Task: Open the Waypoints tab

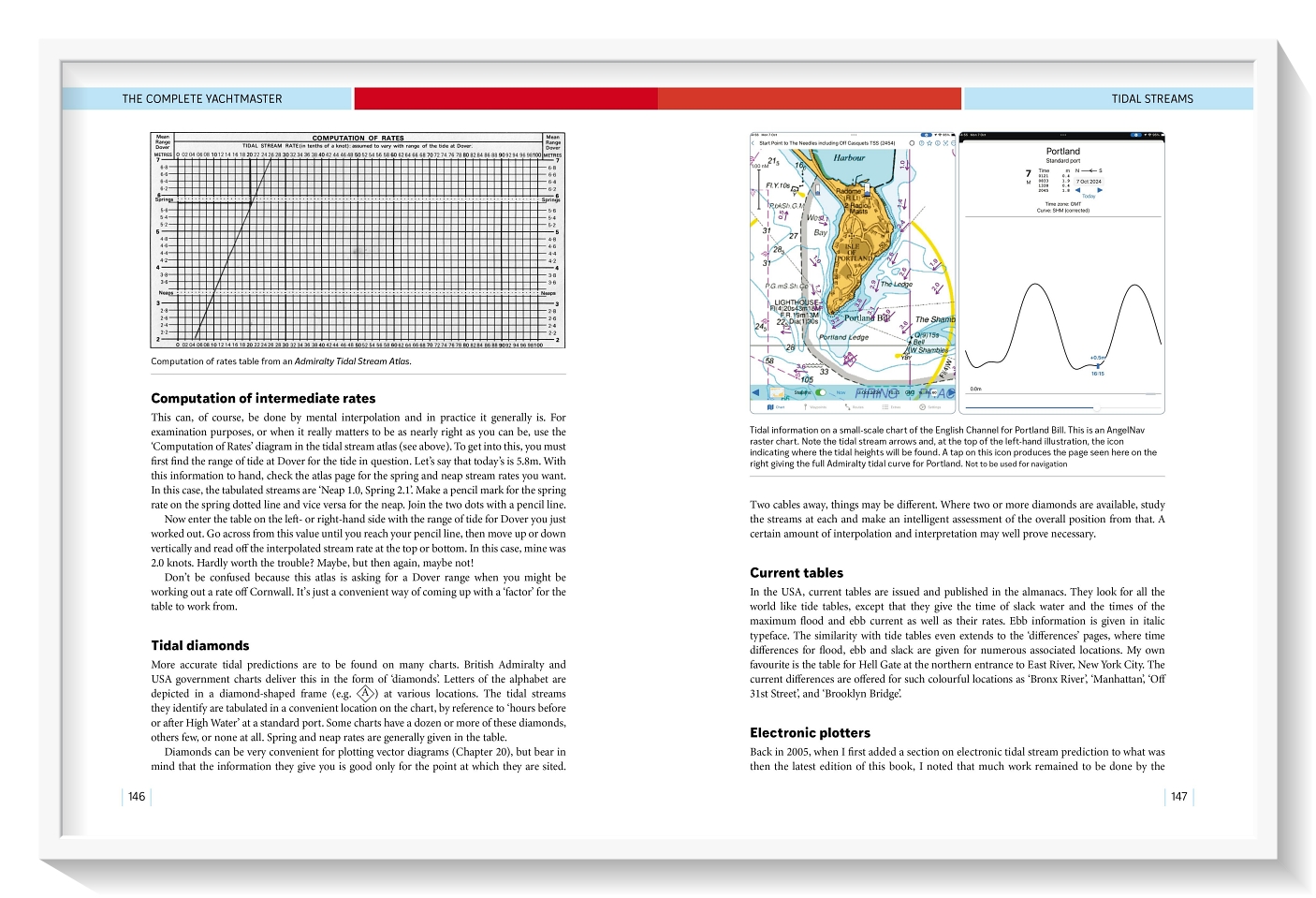Action: click(815, 407)
